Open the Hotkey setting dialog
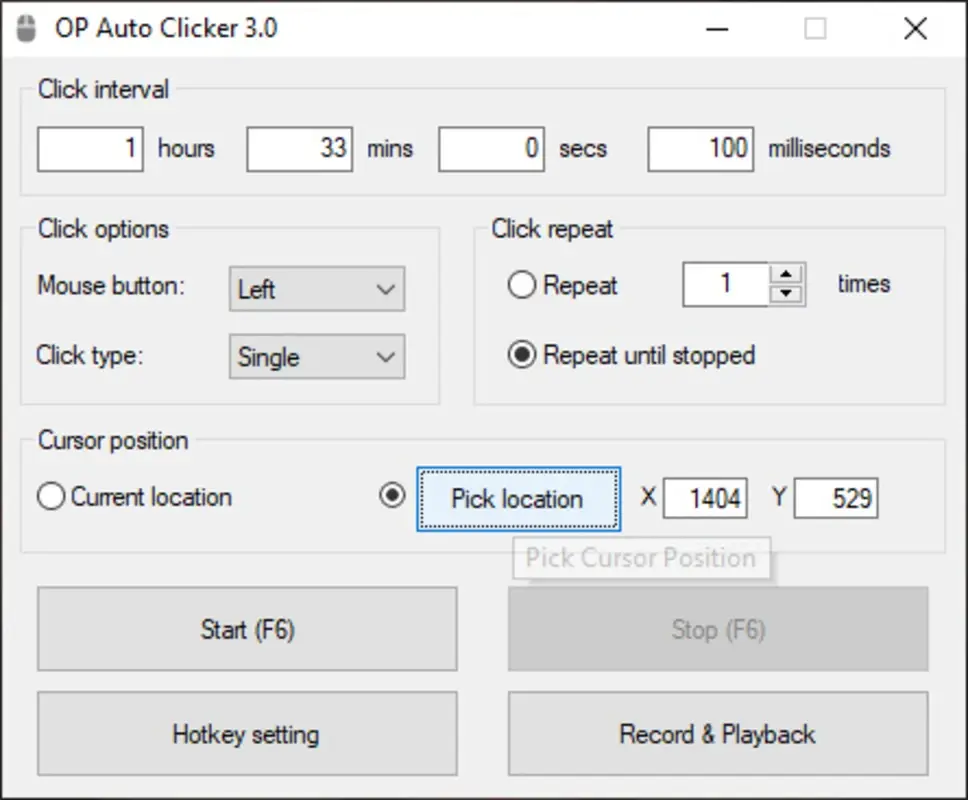The height and width of the screenshot is (800, 968). coord(246,734)
